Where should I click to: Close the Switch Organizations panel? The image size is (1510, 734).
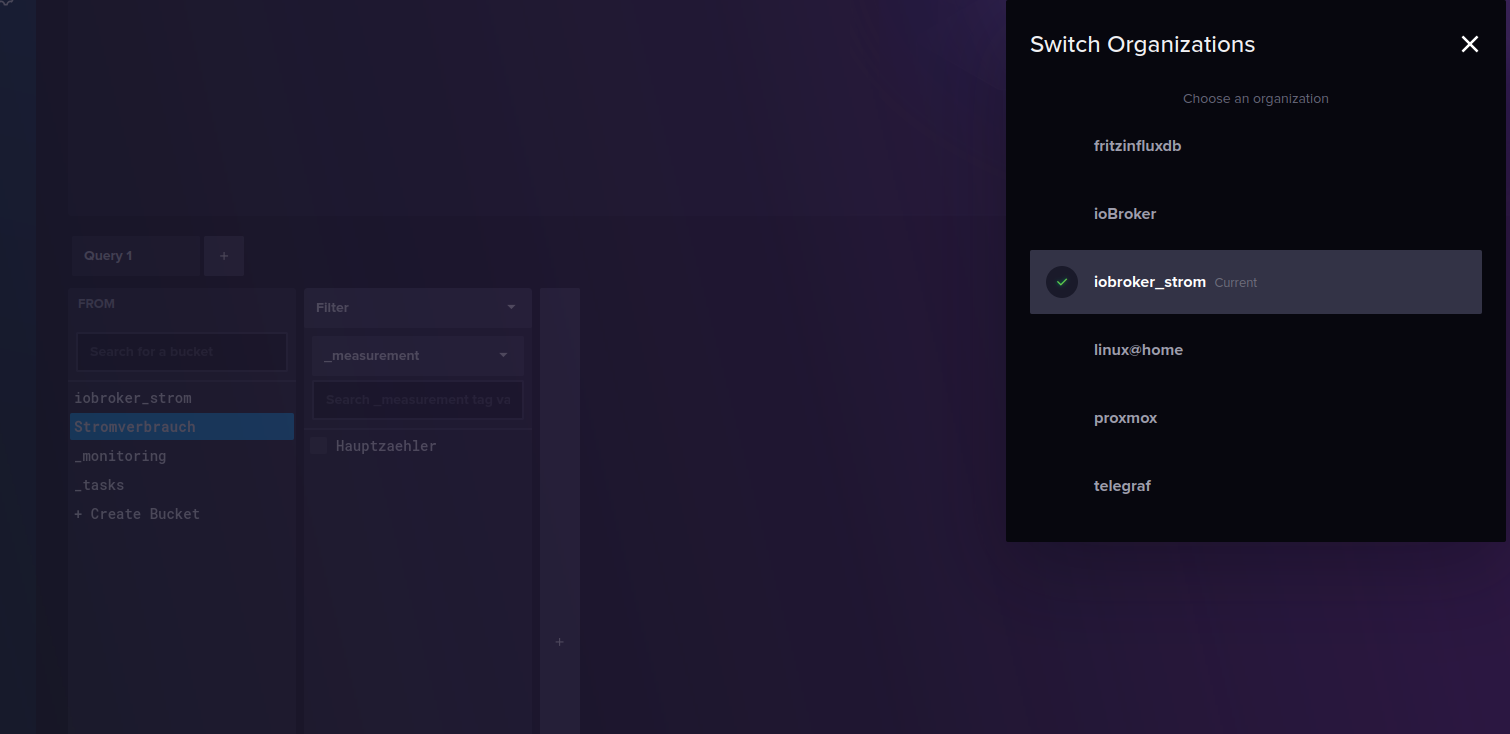click(1469, 44)
